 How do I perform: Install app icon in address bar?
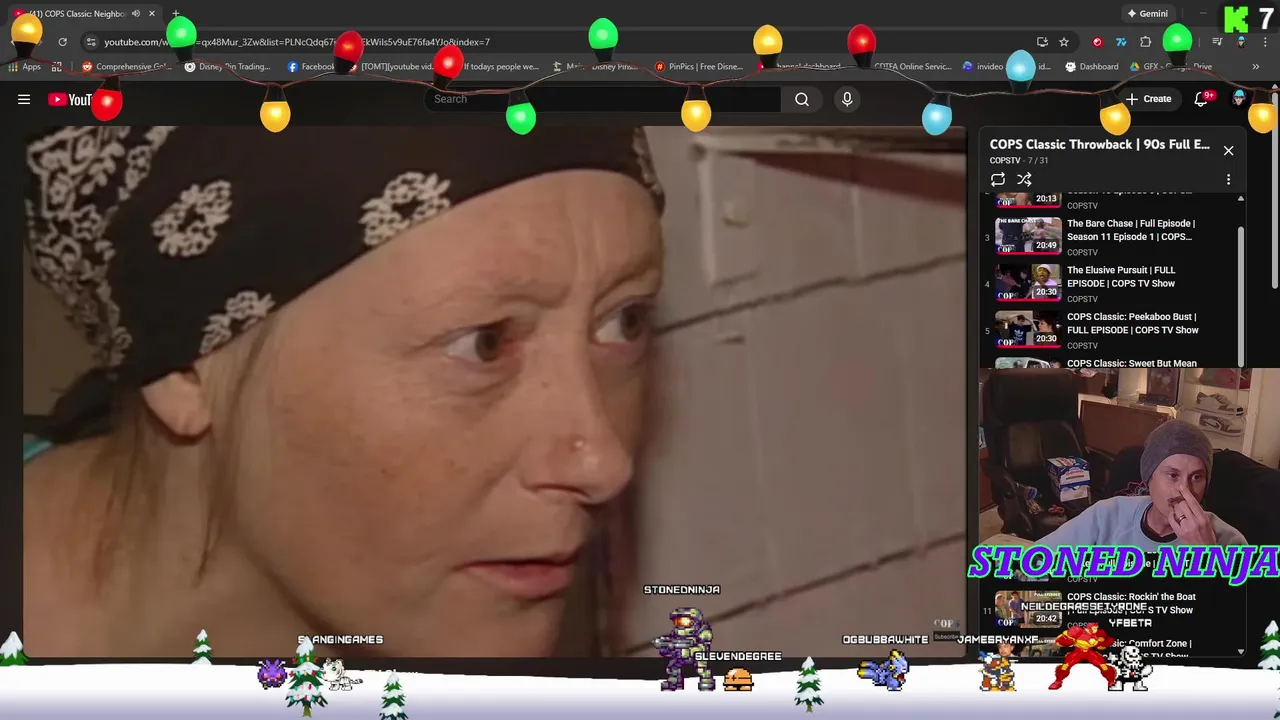[1042, 42]
